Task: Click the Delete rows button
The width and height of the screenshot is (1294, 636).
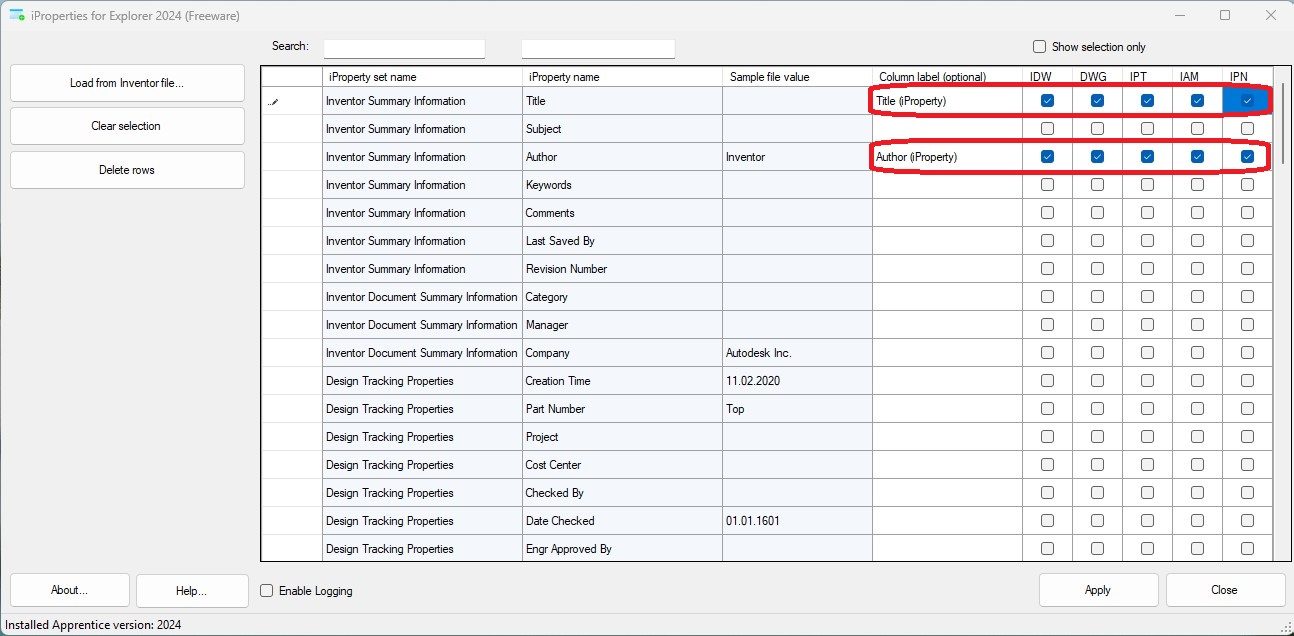Action: (x=127, y=170)
